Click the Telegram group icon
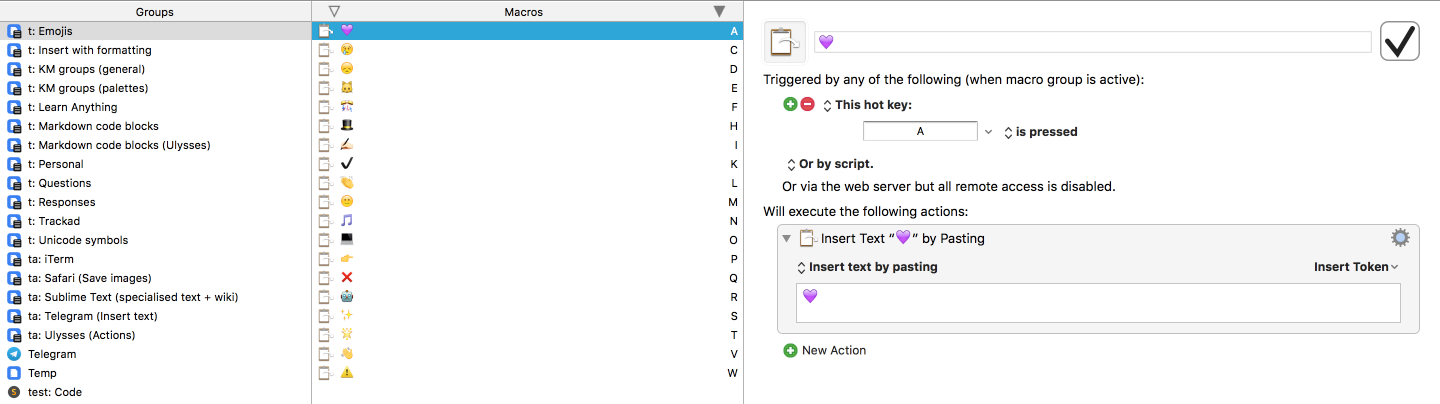This screenshot has width=1440, height=404. click(x=14, y=354)
